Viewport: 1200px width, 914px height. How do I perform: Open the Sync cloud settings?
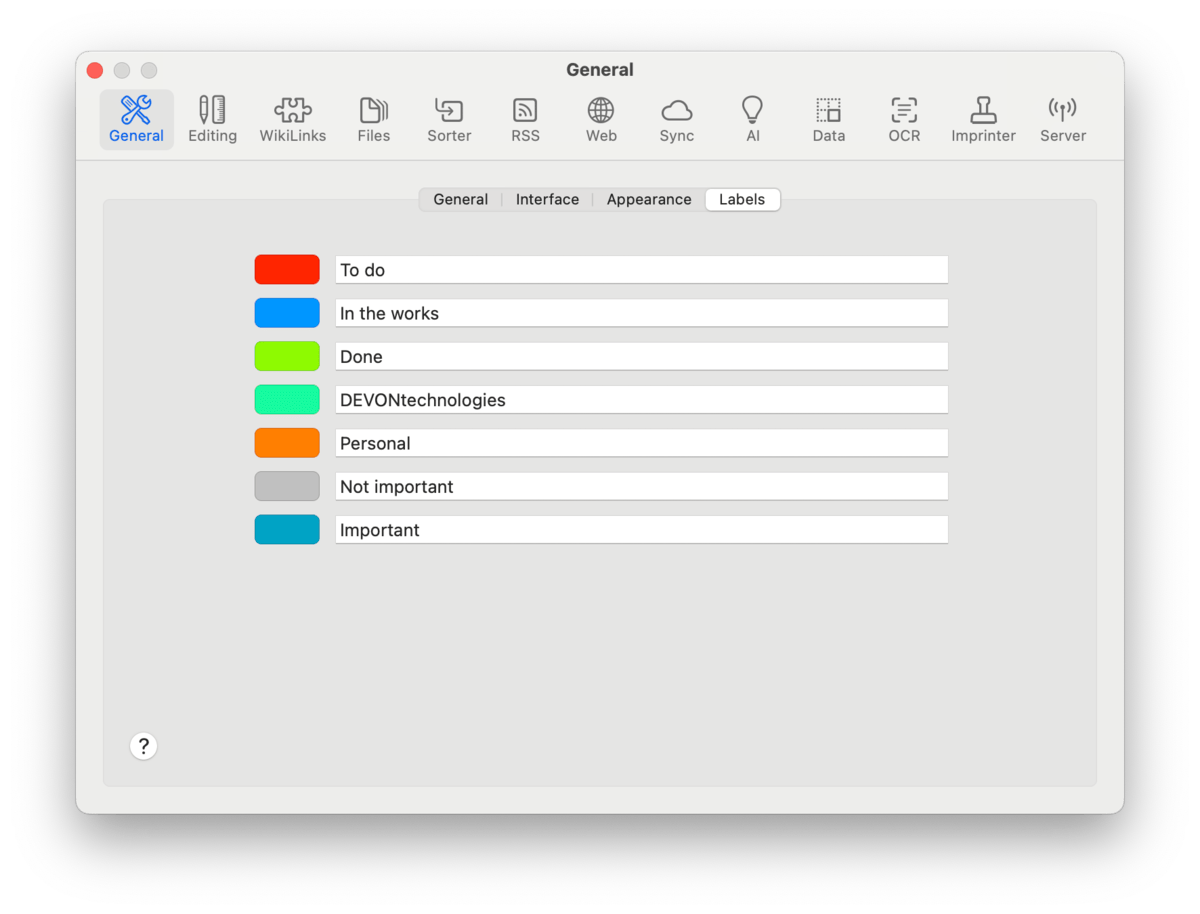click(x=676, y=120)
